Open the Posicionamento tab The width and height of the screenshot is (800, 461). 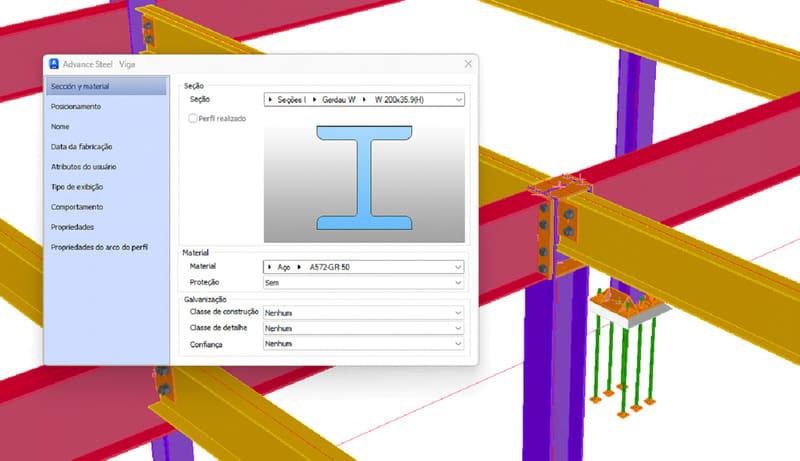[x=76, y=106]
